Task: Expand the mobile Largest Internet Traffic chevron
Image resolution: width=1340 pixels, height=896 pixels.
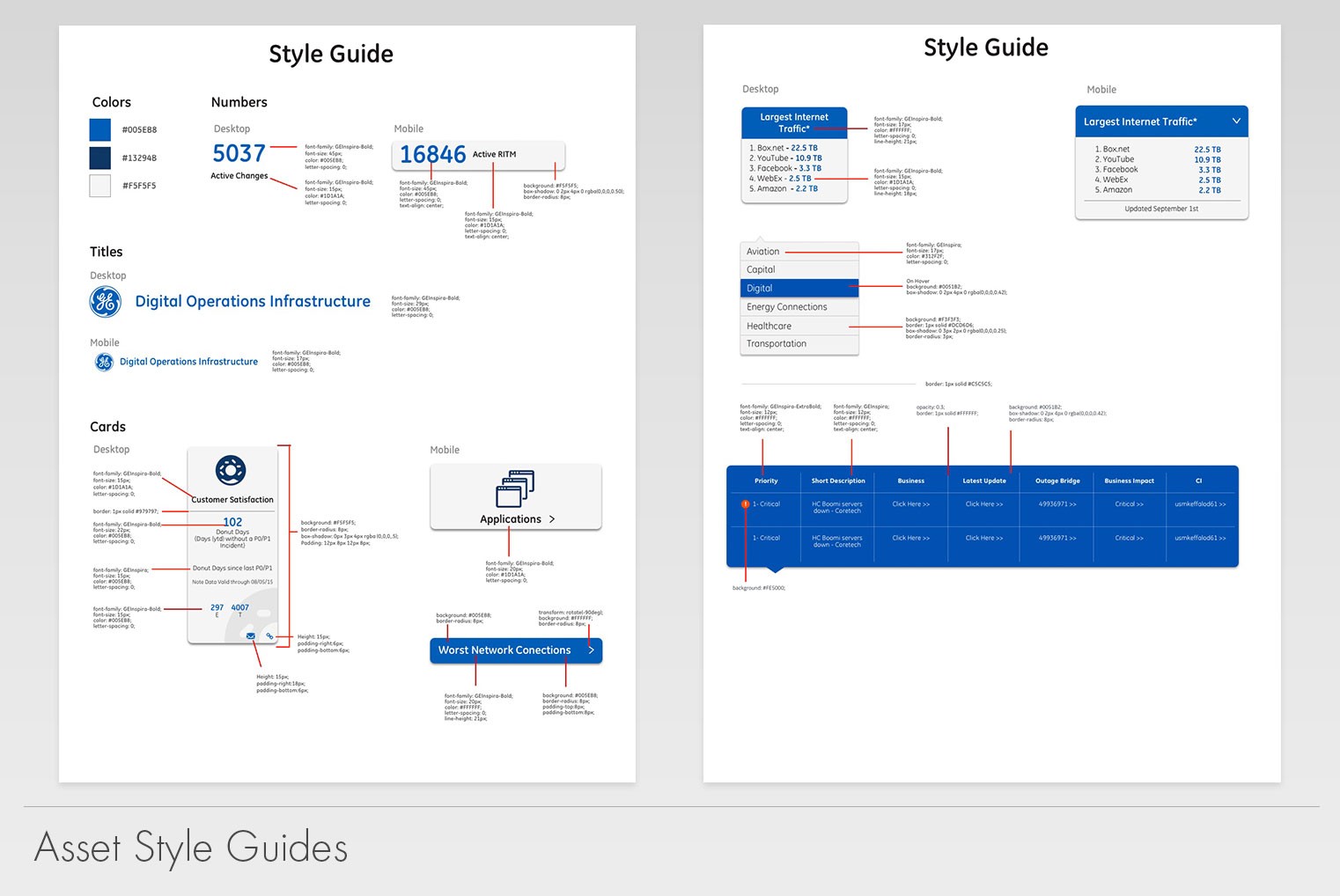Action: point(1236,121)
